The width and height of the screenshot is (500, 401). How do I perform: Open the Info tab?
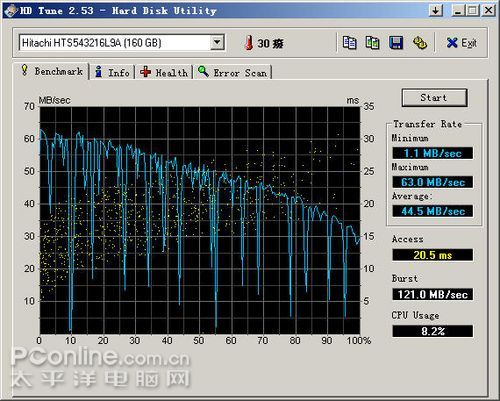[x=112, y=72]
